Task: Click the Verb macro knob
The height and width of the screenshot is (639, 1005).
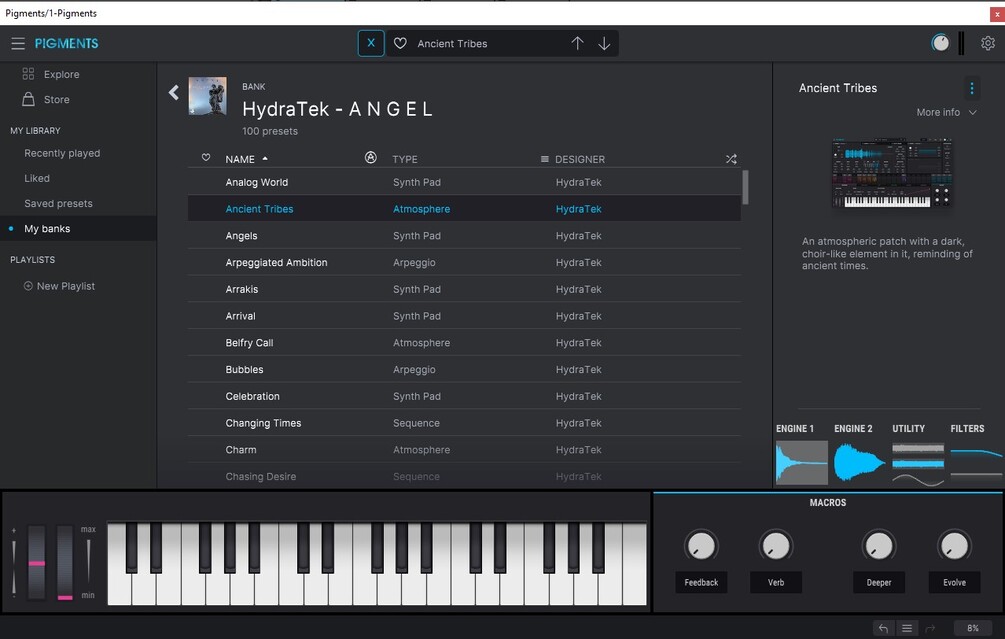Action: [x=776, y=546]
